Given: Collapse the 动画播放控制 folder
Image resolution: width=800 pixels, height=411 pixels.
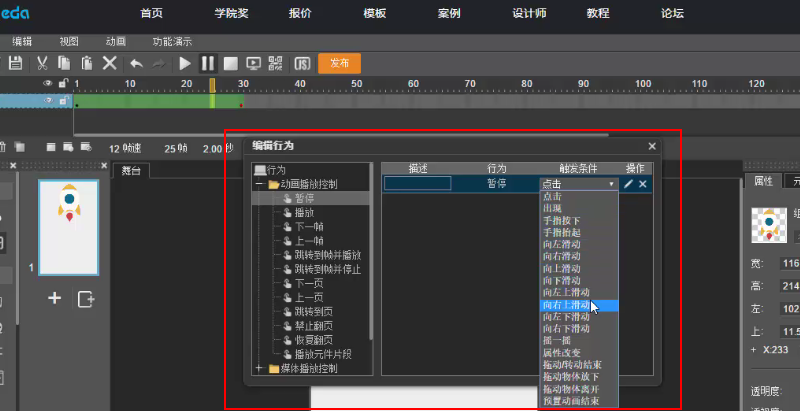Looking at the screenshot, I should pyautogui.click(x=259, y=184).
